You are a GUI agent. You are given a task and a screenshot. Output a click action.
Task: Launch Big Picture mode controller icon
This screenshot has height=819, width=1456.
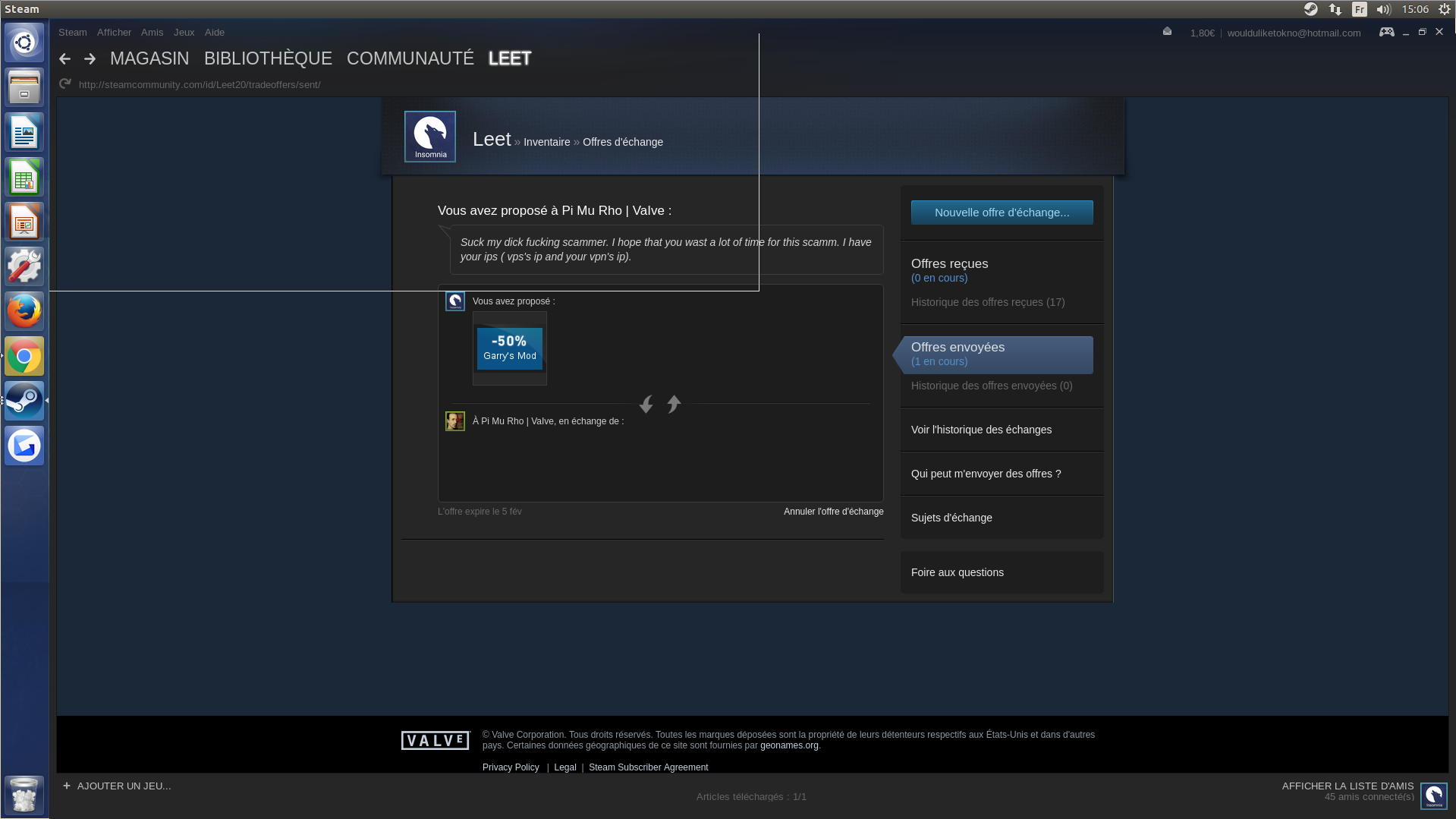click(1386, 32)
